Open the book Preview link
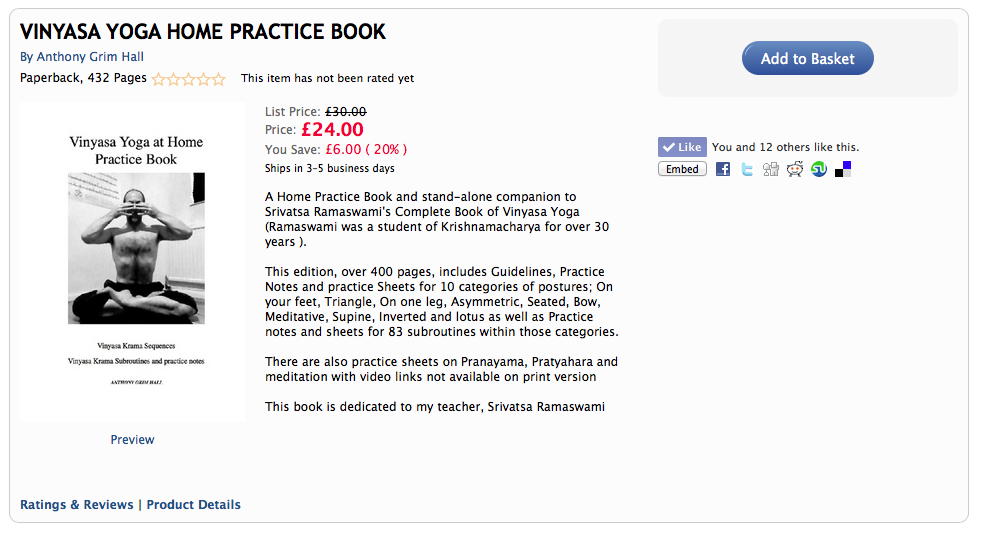The width and height of the screenshot is (999, 535). coord(132,440)
